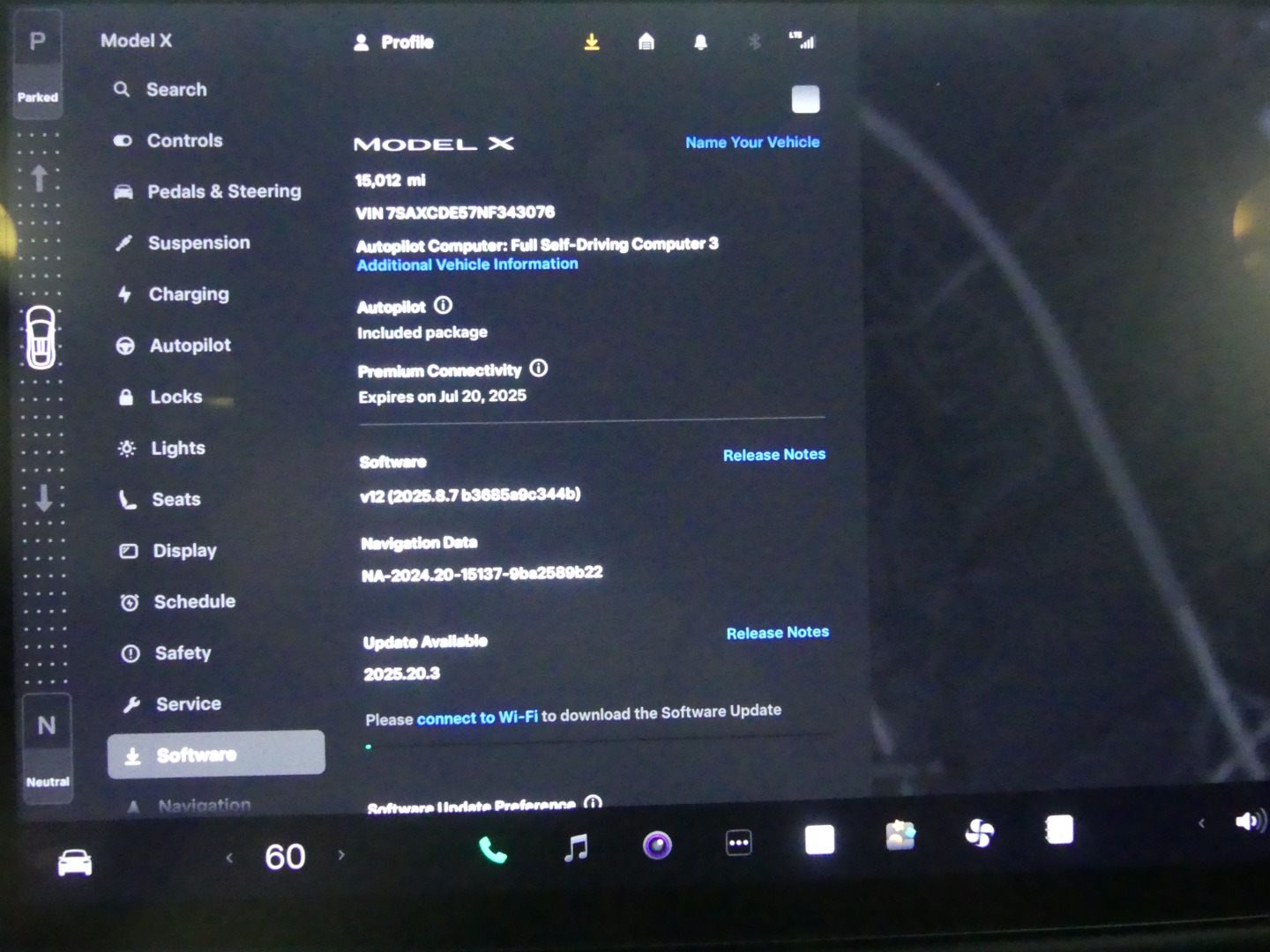The width and height of the screenshot is (1270, 952).
Task: Tap the car icon in bottom bar
Action: [75, 862]
